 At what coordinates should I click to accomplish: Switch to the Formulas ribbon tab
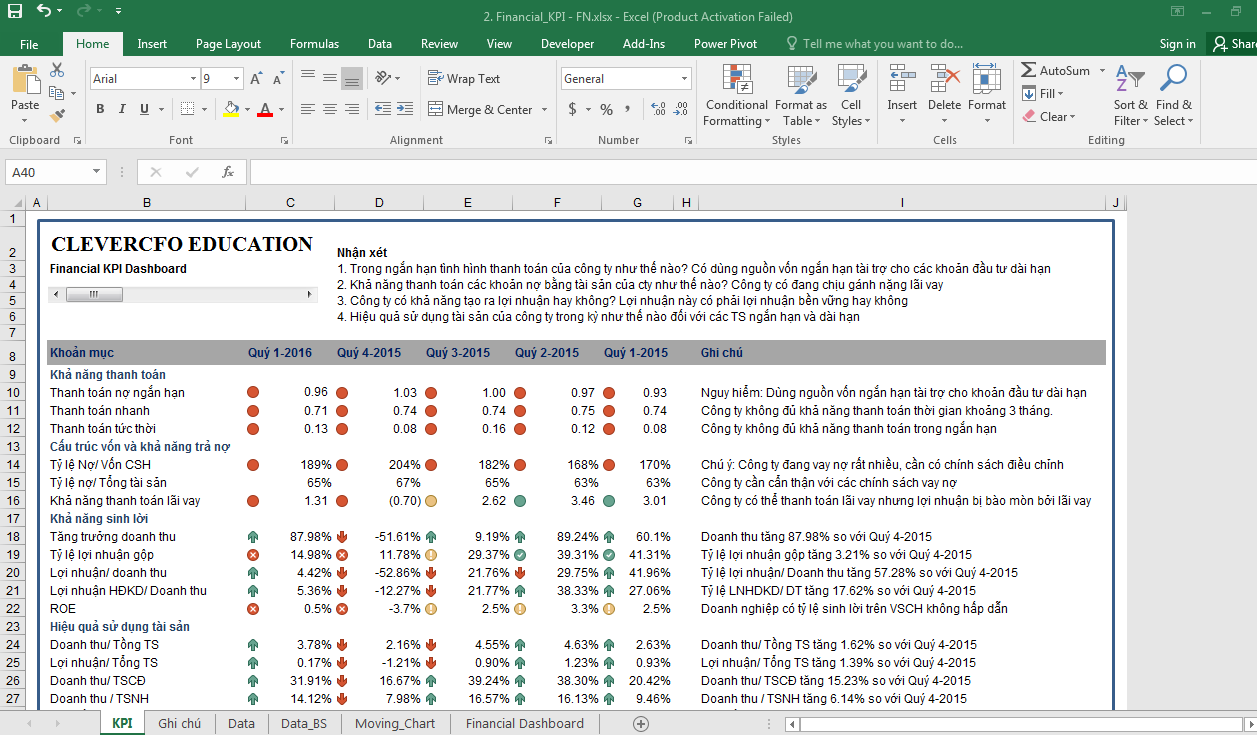[x=314, y=44]
